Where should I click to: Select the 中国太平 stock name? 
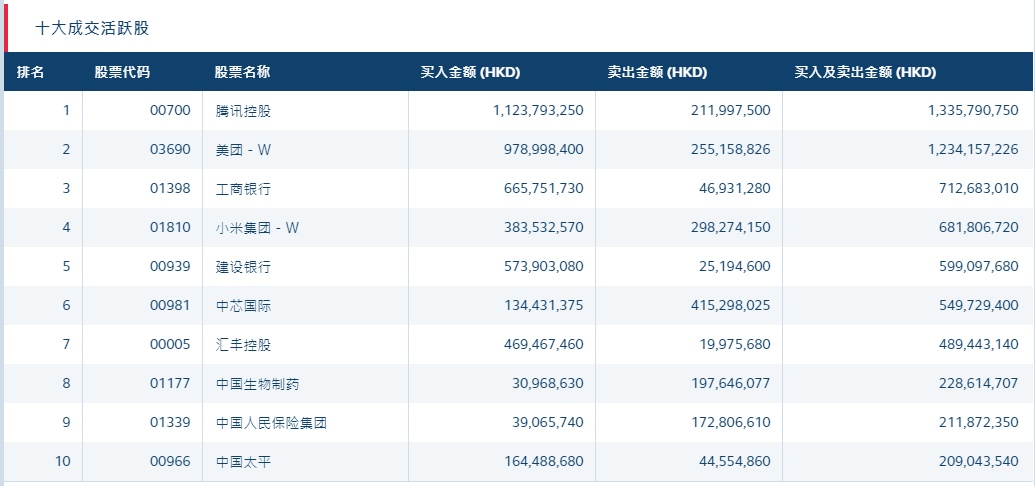click(243, 462)
